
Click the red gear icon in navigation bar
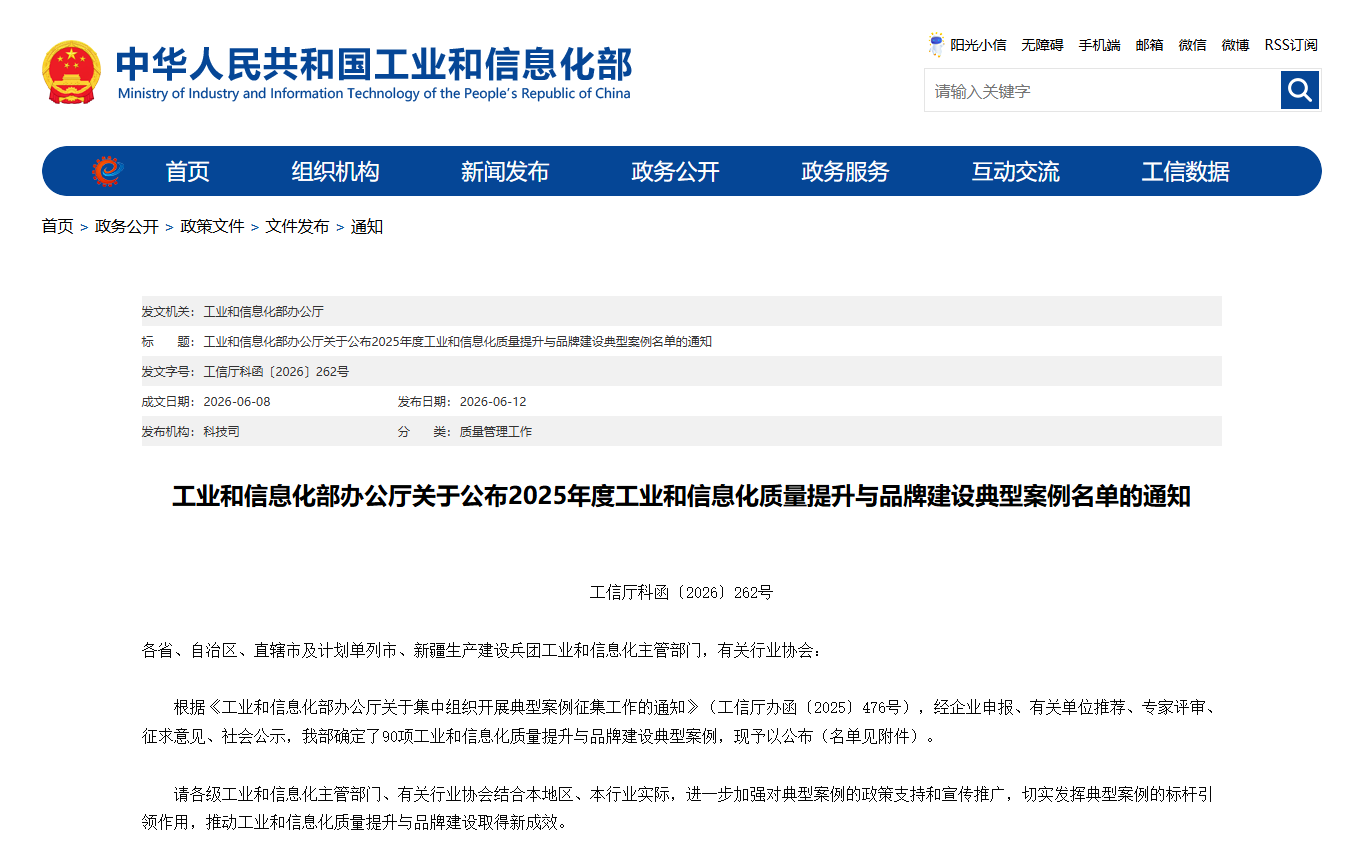pyautogui.click(x=107, y=171)
